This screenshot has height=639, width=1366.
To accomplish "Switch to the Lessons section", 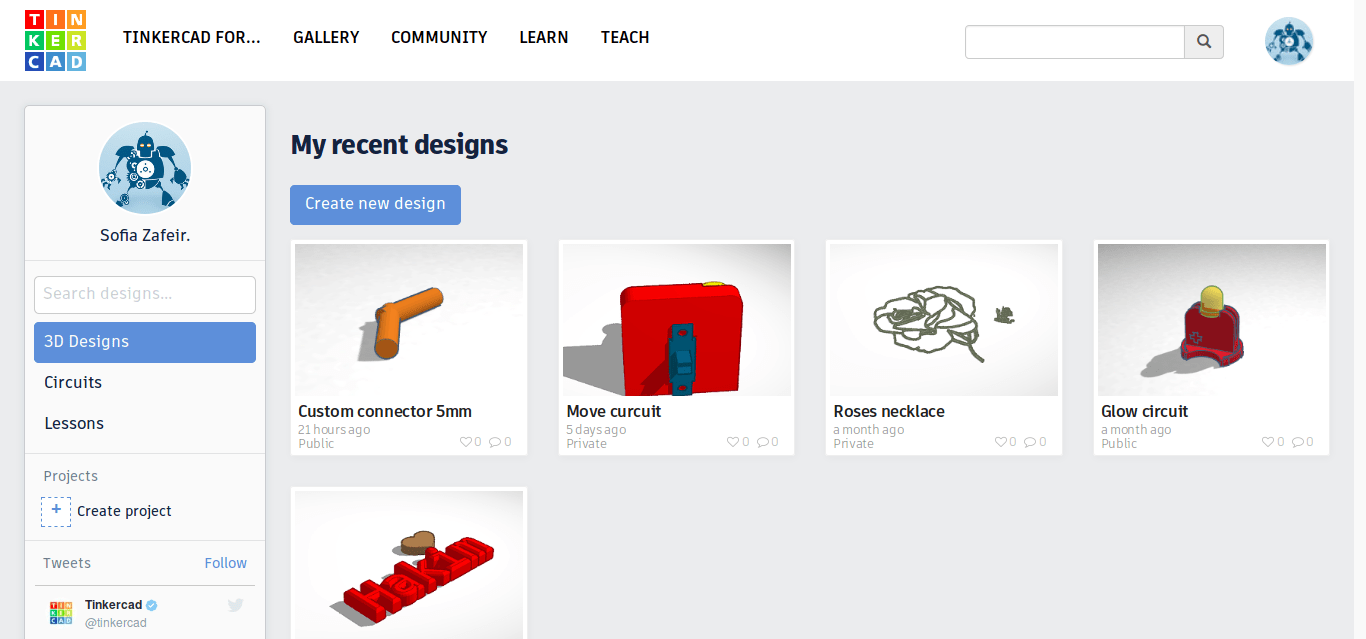I will (x=74, y=423).
